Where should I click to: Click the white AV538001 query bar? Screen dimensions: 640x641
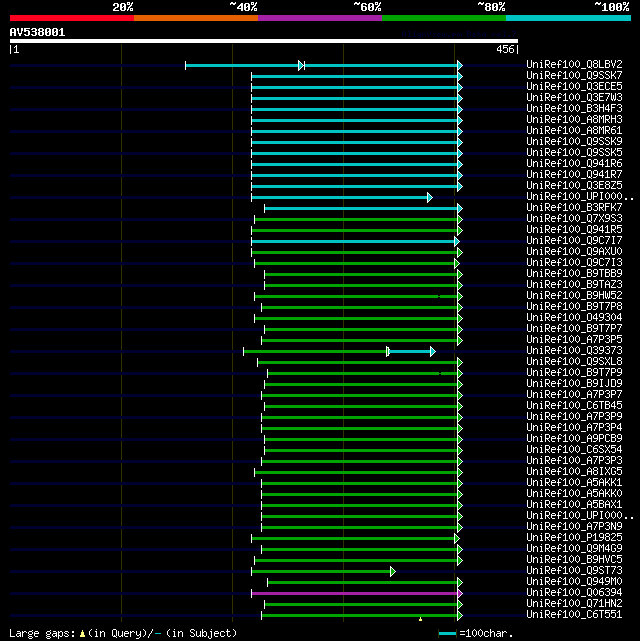(264, 41)
